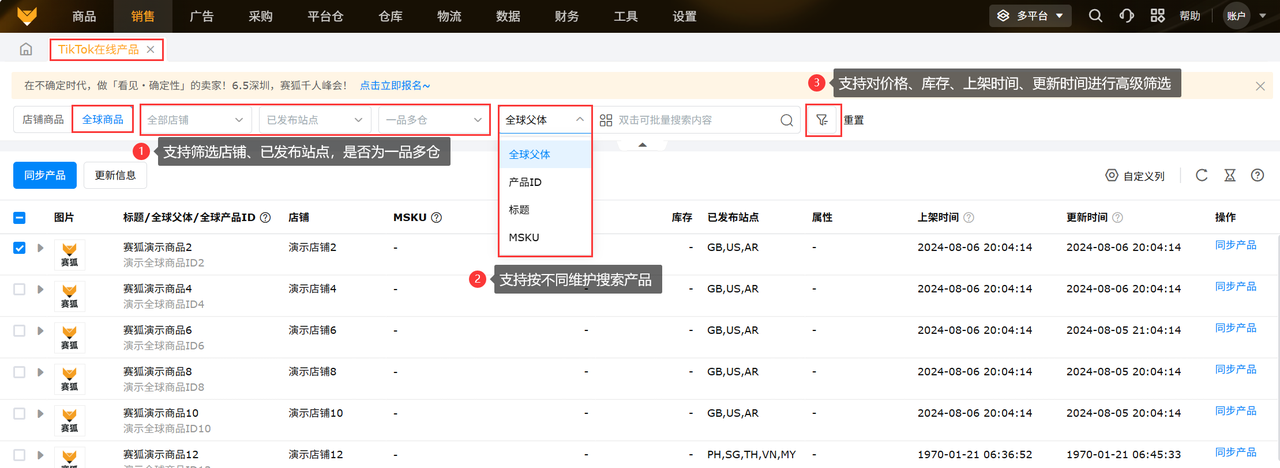Image resolution: width=1280 pixels, height=468 pixels.
Task: Click 重置 to reset filters
Action: [x=853, y=120]
